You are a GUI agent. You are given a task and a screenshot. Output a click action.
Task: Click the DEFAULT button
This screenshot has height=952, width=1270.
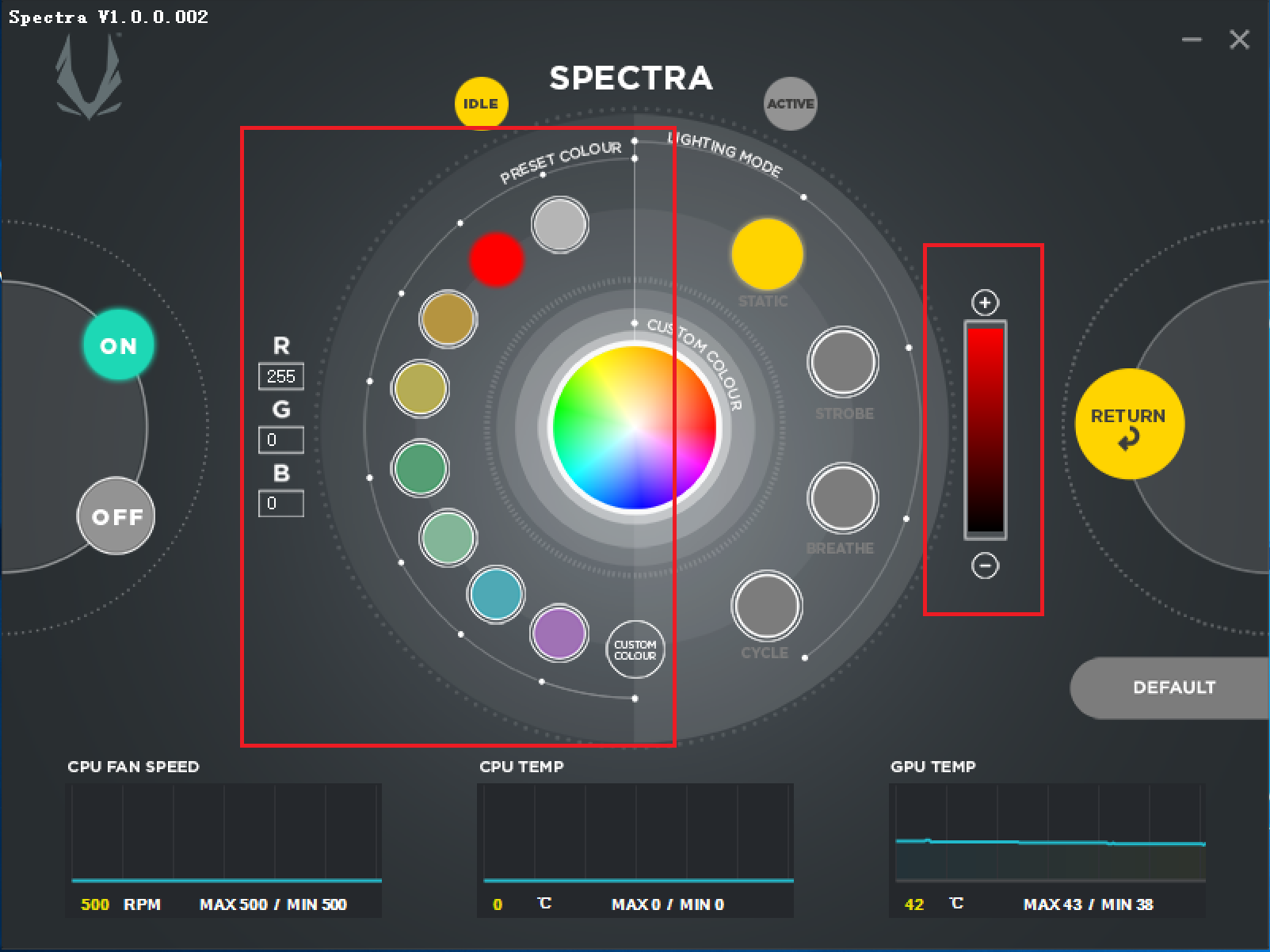tap(1171, 687)
